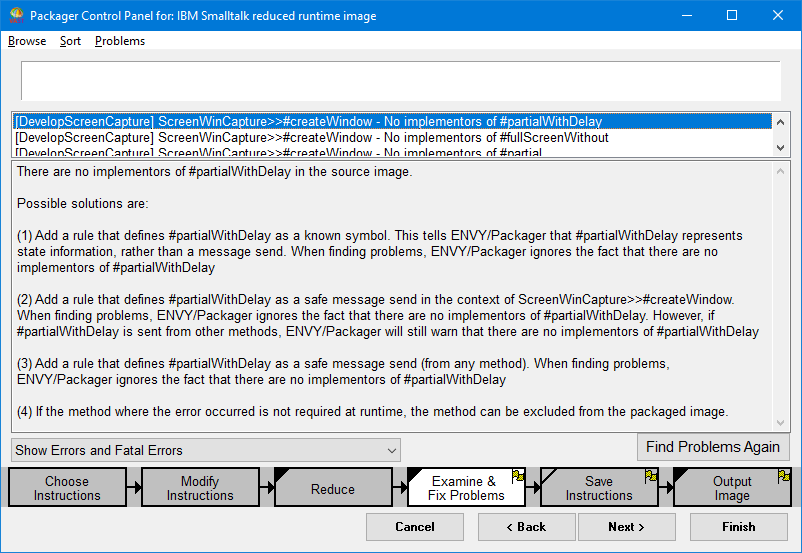Image resolution: width=802 pixels, height=553 pixels.
Task: Click the < Back button
Action: point(527,527)
